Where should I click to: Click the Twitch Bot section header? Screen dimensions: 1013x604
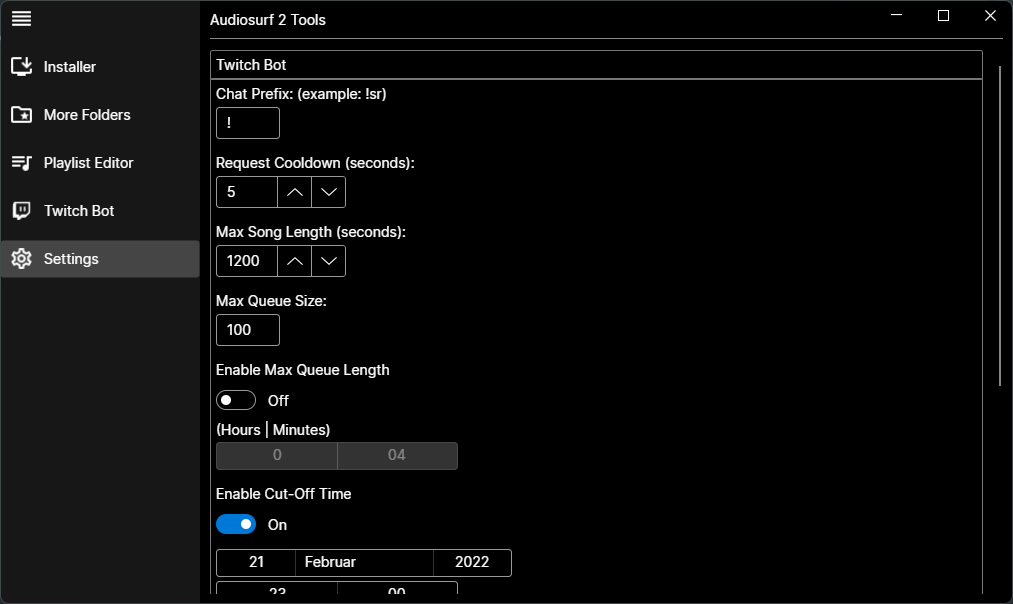596,65
